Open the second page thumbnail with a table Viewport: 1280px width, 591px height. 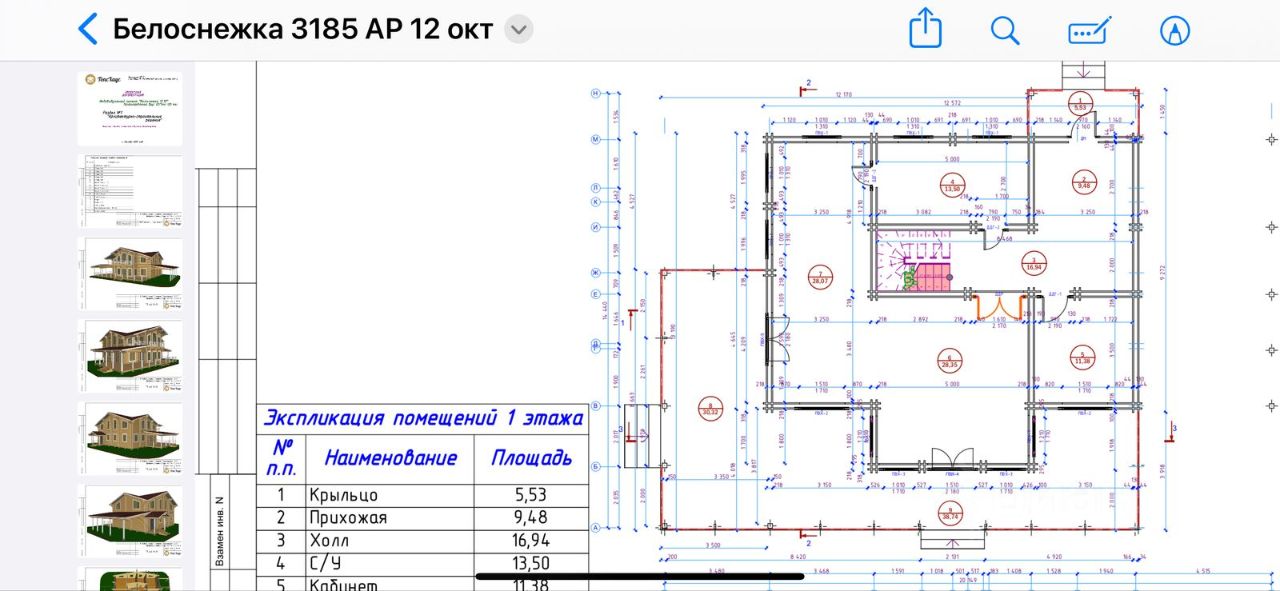click(x=130, y=191)
